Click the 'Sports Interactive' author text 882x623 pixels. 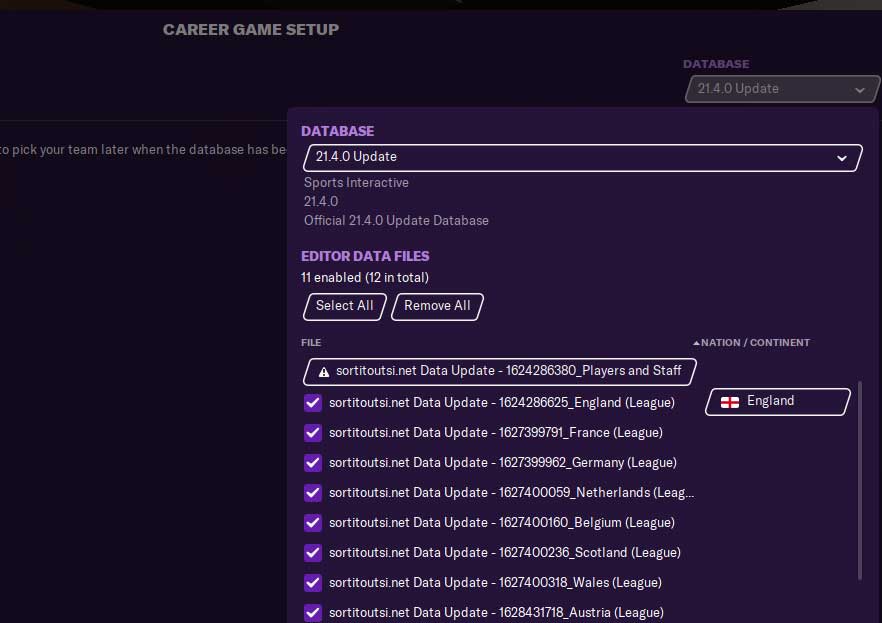point(356,183)
